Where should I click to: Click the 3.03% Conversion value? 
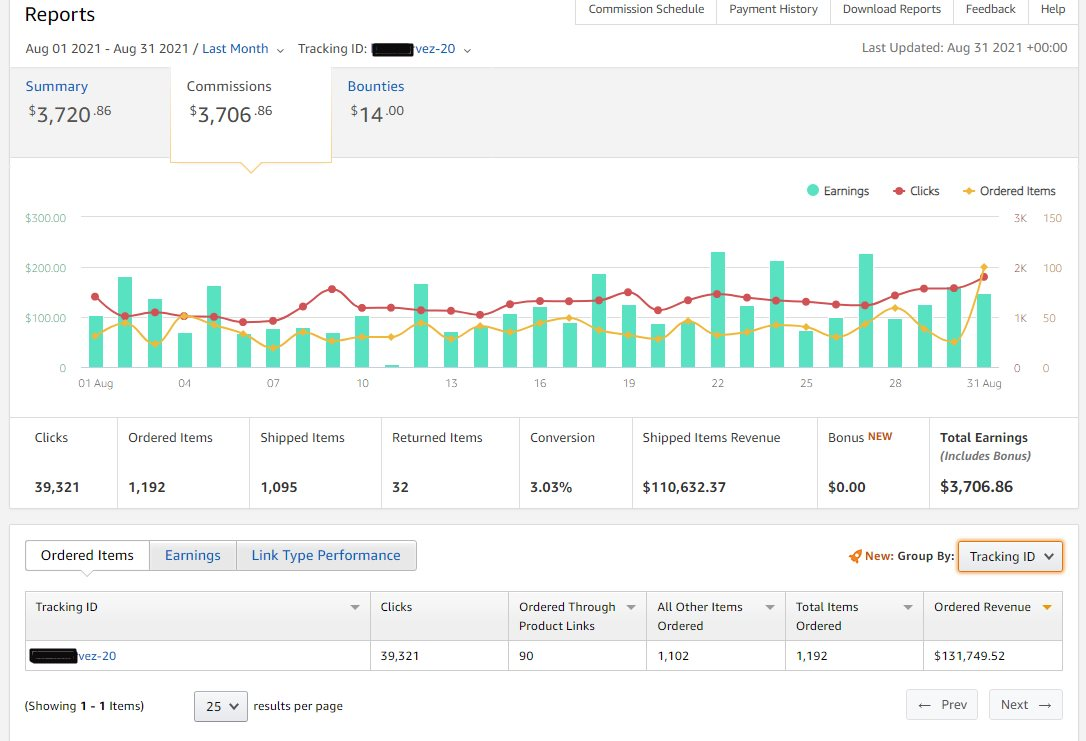[551, 488]
